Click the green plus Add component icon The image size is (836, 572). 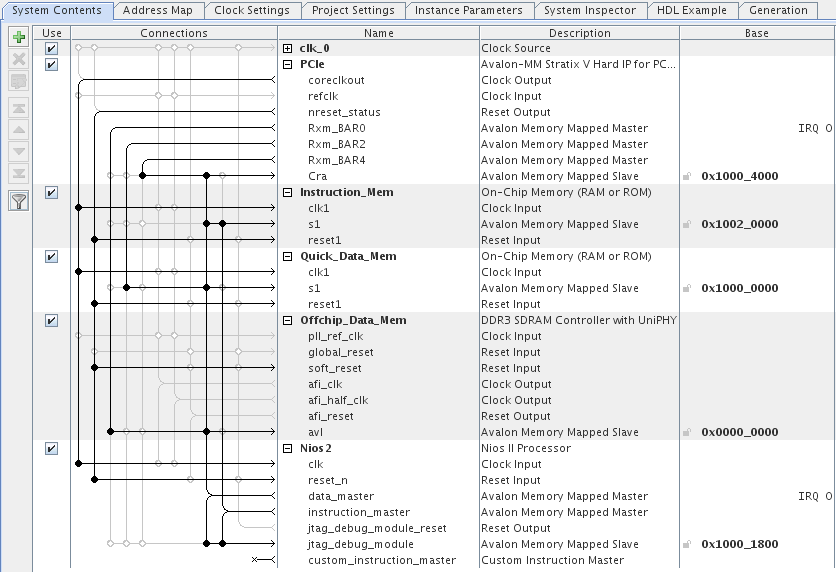18,38
